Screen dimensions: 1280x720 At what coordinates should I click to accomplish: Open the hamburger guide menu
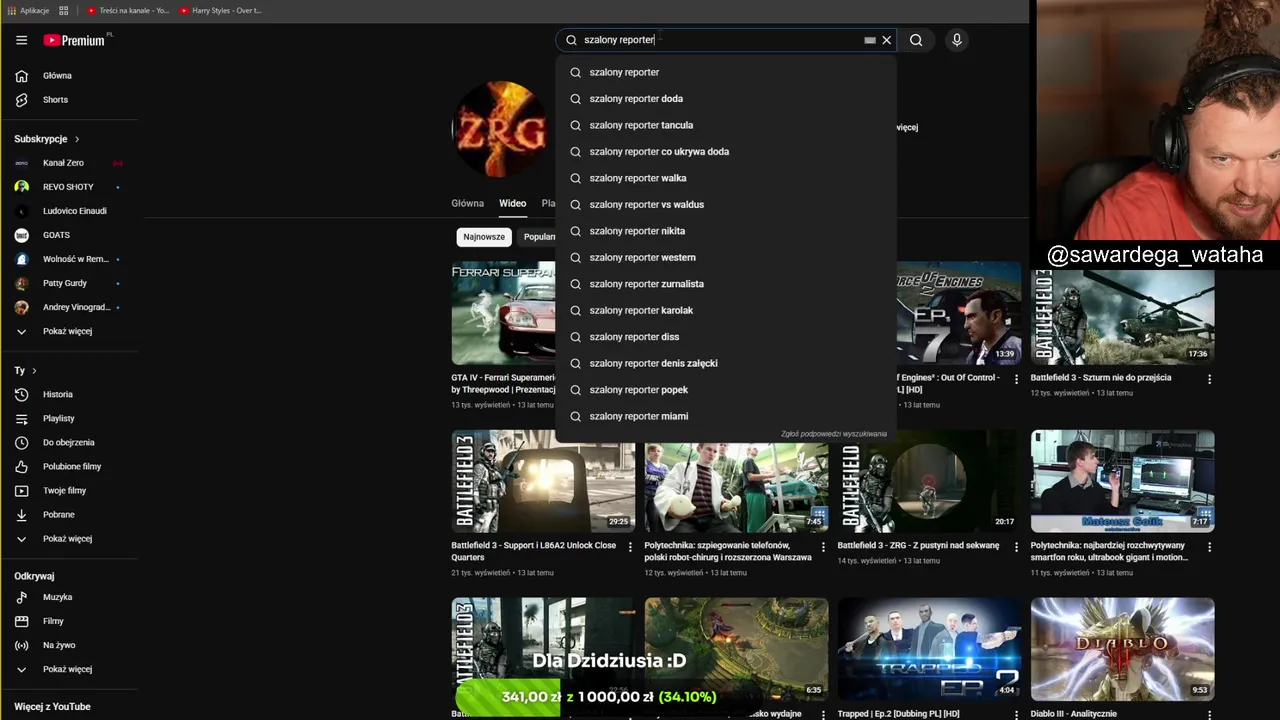pyautogui.click(x=21, y=40)
